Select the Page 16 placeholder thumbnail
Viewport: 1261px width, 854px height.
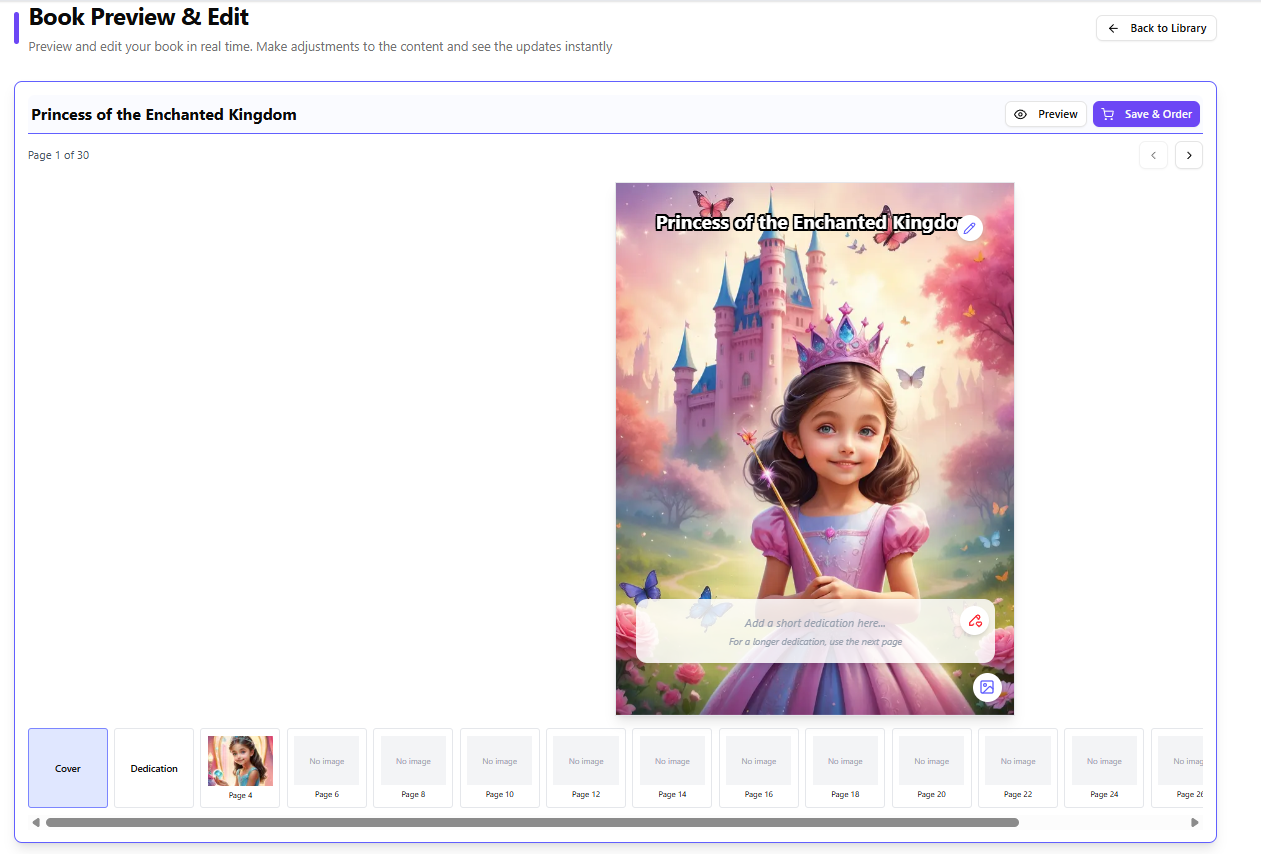coord(758,768)
